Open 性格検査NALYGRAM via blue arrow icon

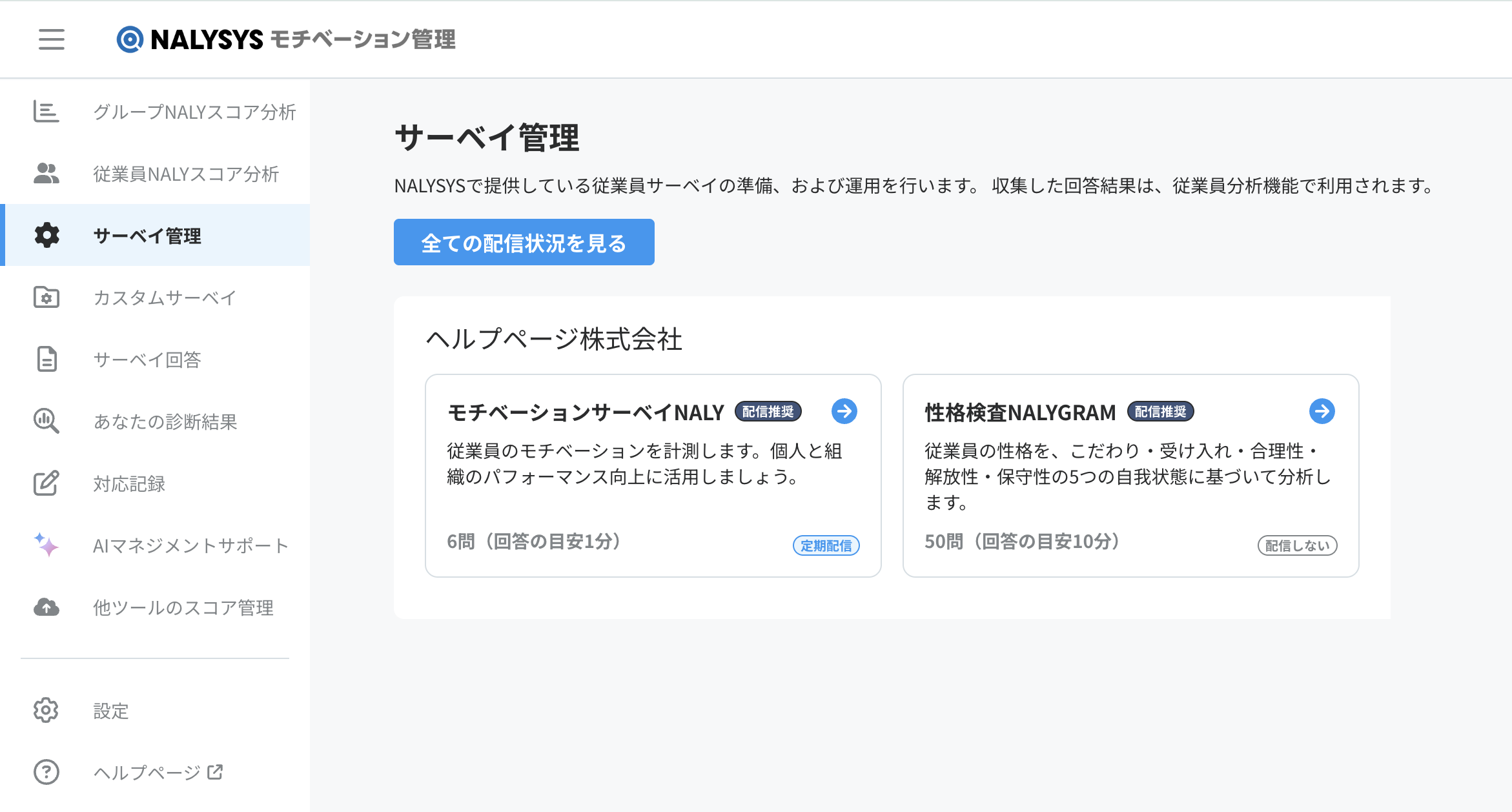[1322, 411]
